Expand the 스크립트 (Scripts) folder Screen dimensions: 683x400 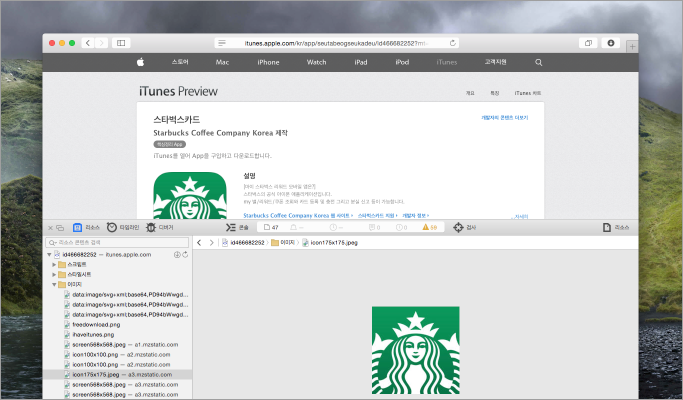pos(54,264)
